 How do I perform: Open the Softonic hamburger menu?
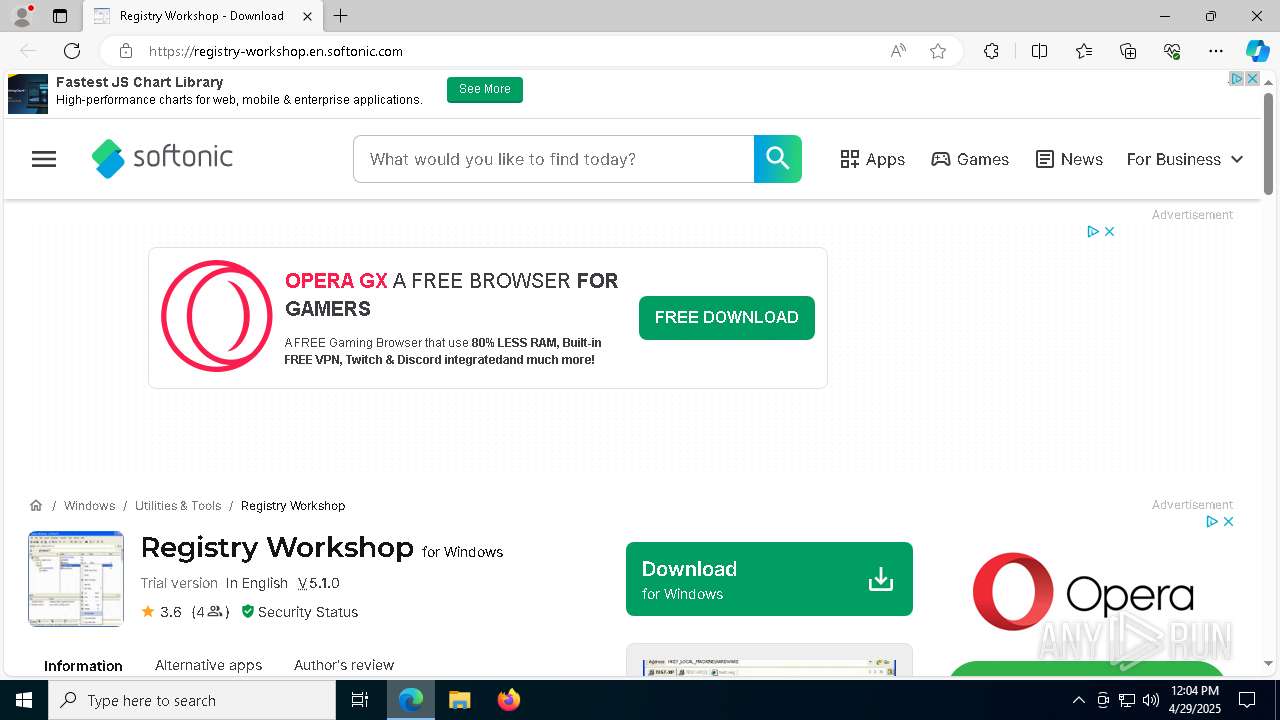click(44, 159)
